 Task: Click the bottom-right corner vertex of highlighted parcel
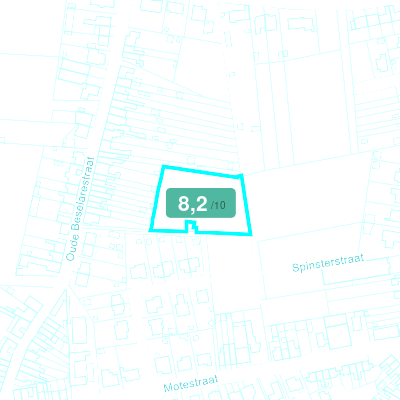[251, 234]
